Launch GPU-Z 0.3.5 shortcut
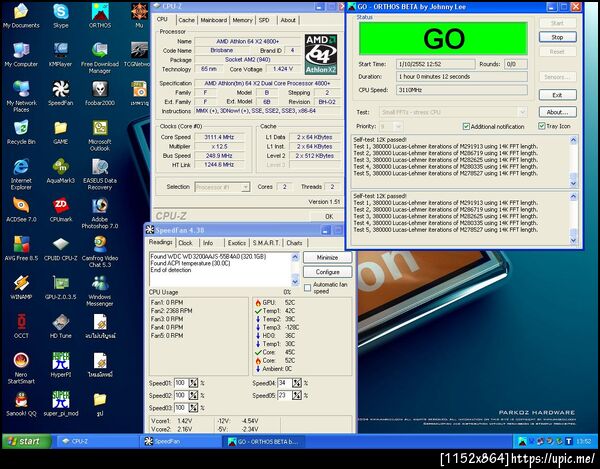This screenshot has height=469, width=600. [60, 288]
